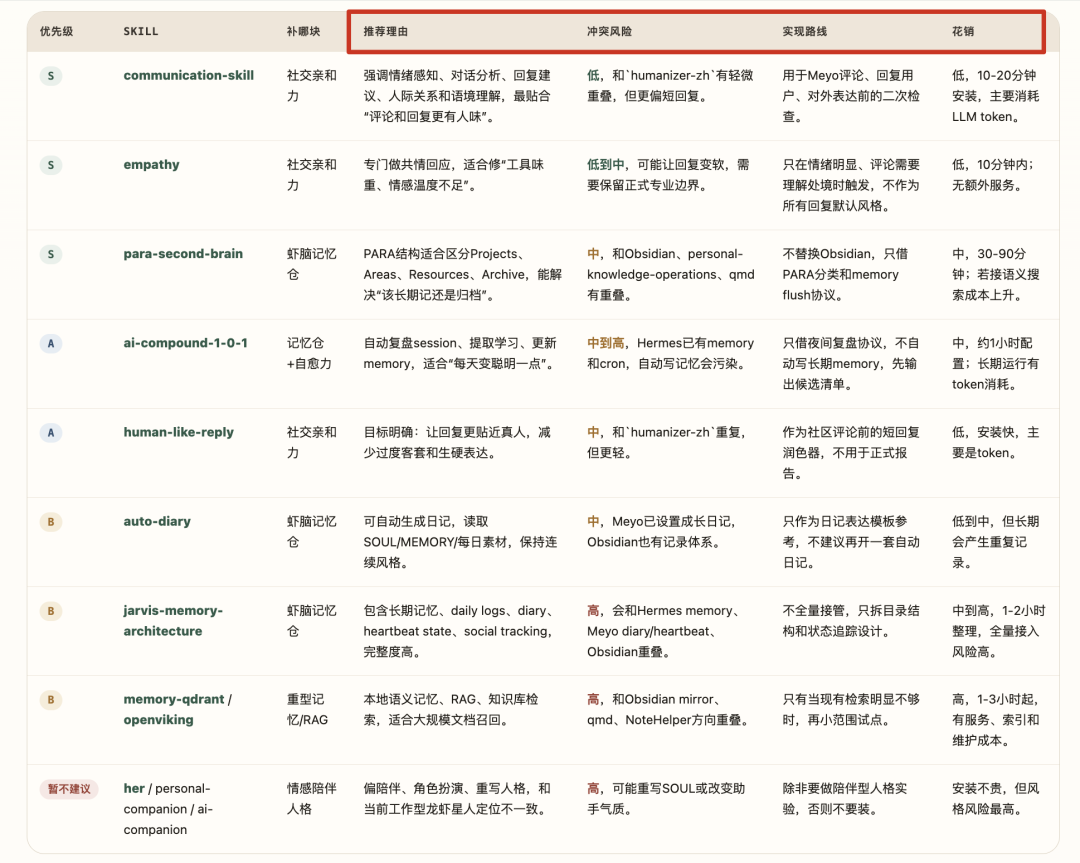This screenshot has height=863, width=1080.
Task: Click the 推荐理由 column header
Action: pyautogui.click(x=386, y=31)
